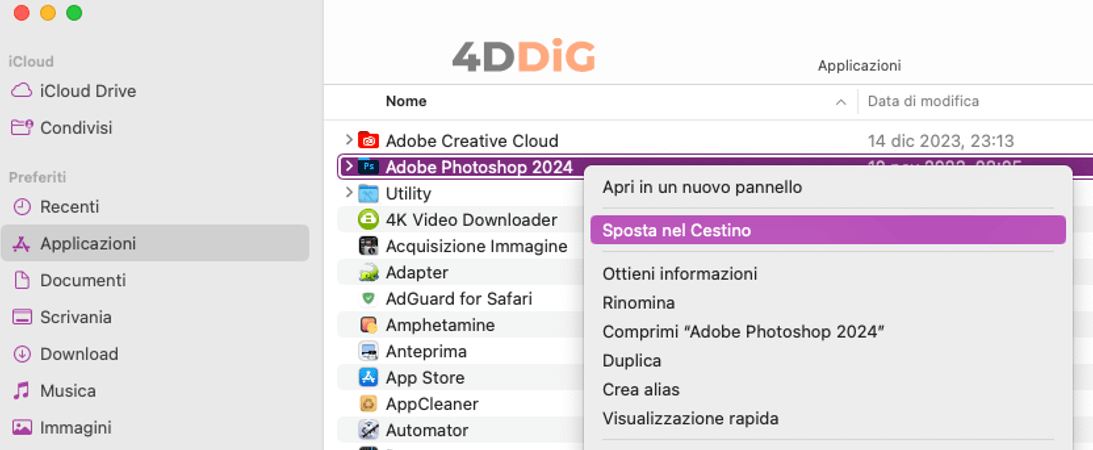Viewport: 1093px width, 450px height.
Task: Click the green zoom window button
Action: 74,13
